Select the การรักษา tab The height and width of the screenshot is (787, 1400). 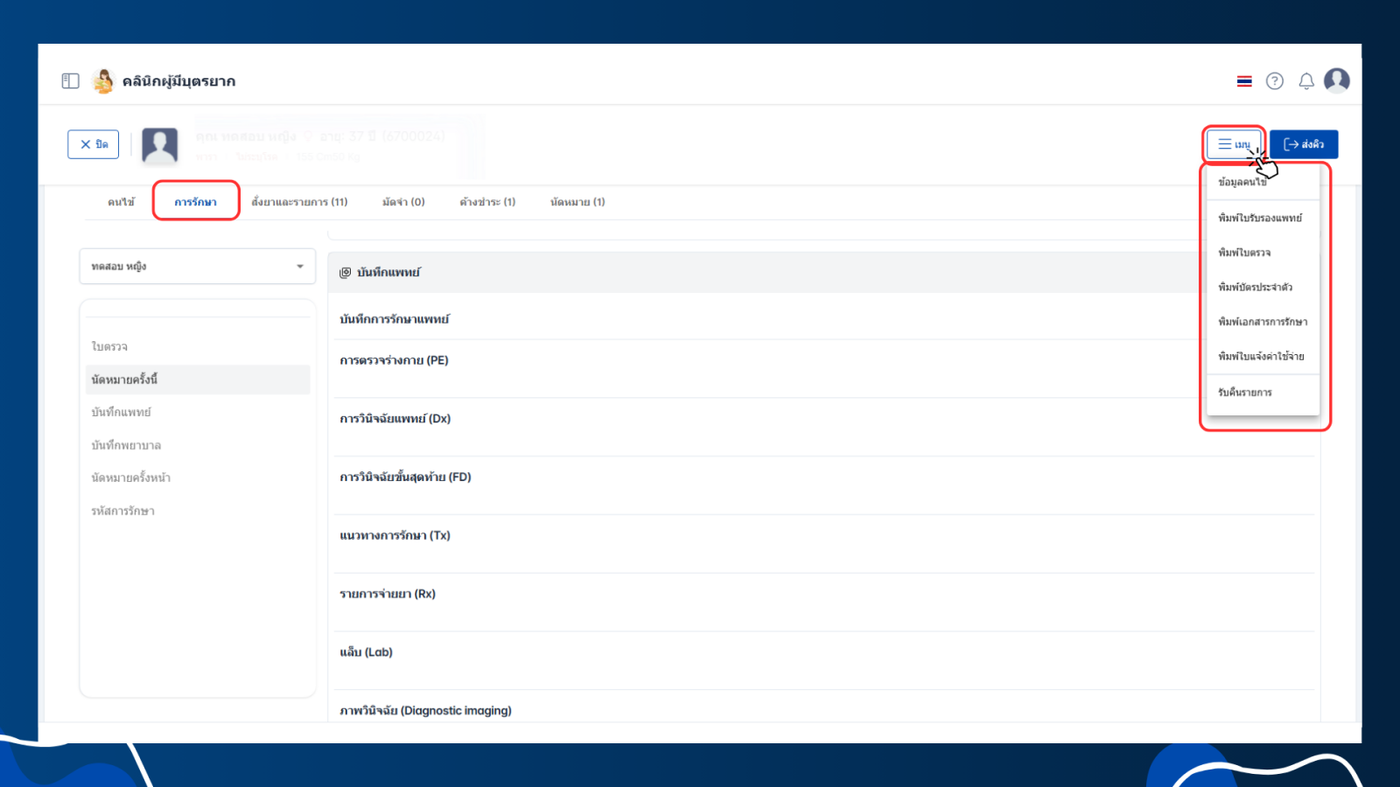pos(195,202)
